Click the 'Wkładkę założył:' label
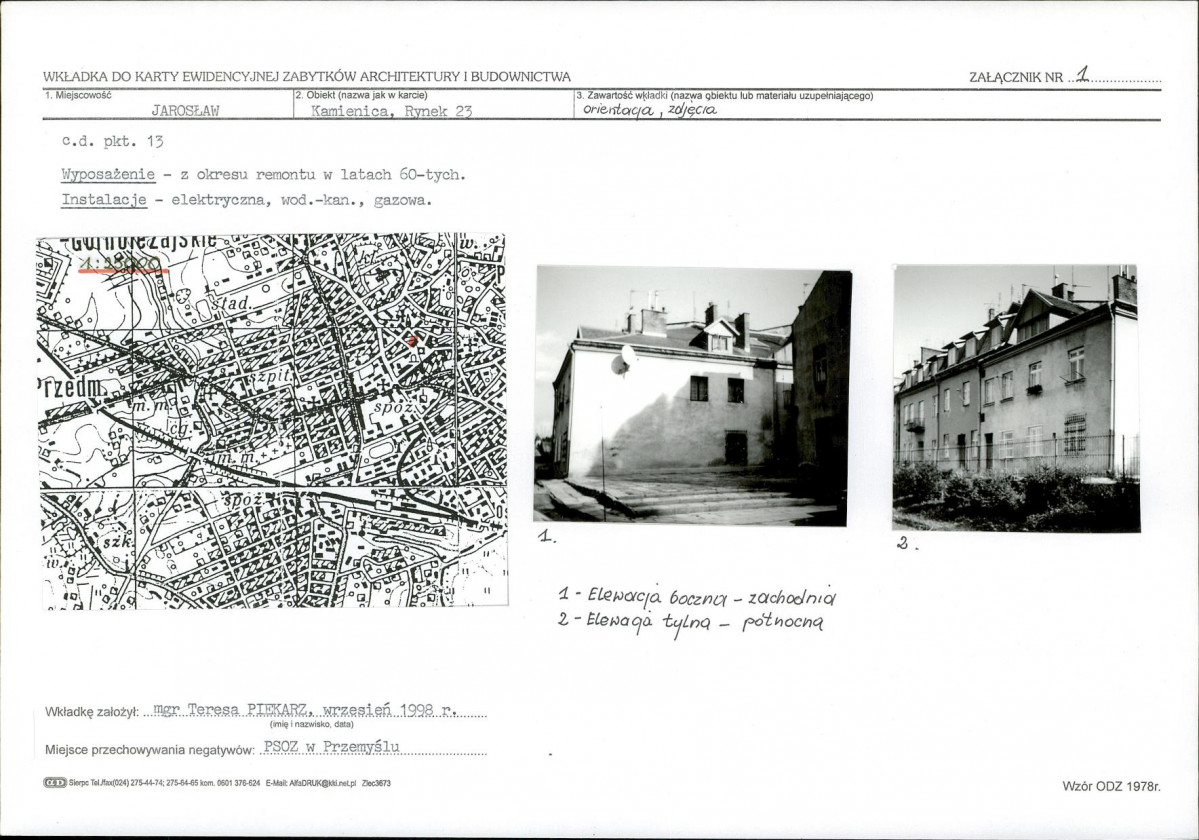Image resolution: width=1199 pixels, height=840 pixels. 92,712
